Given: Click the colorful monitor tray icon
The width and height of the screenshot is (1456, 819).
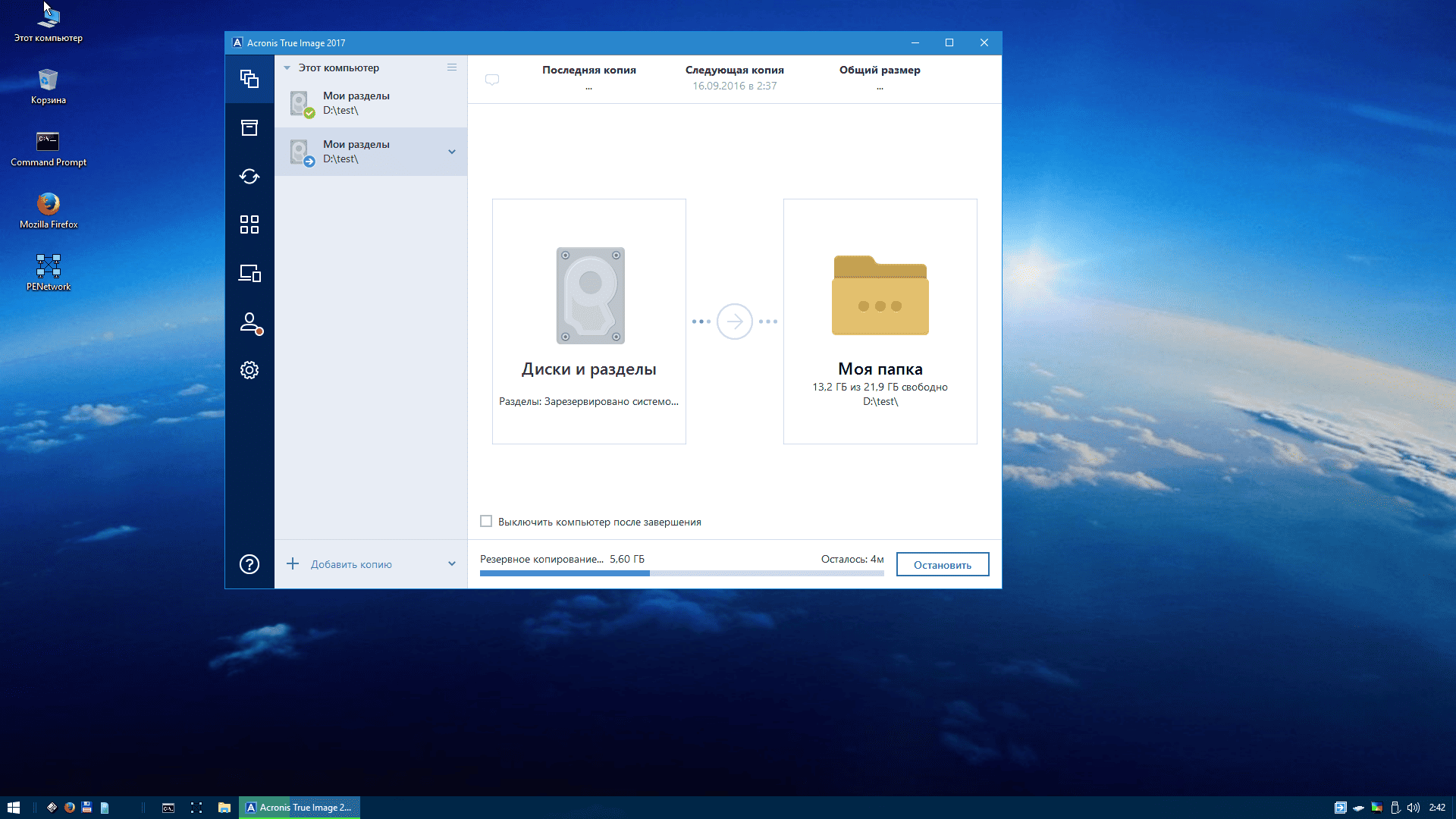Looking at the screenshot, I should pyautogui.click(x=1377, y=808).
